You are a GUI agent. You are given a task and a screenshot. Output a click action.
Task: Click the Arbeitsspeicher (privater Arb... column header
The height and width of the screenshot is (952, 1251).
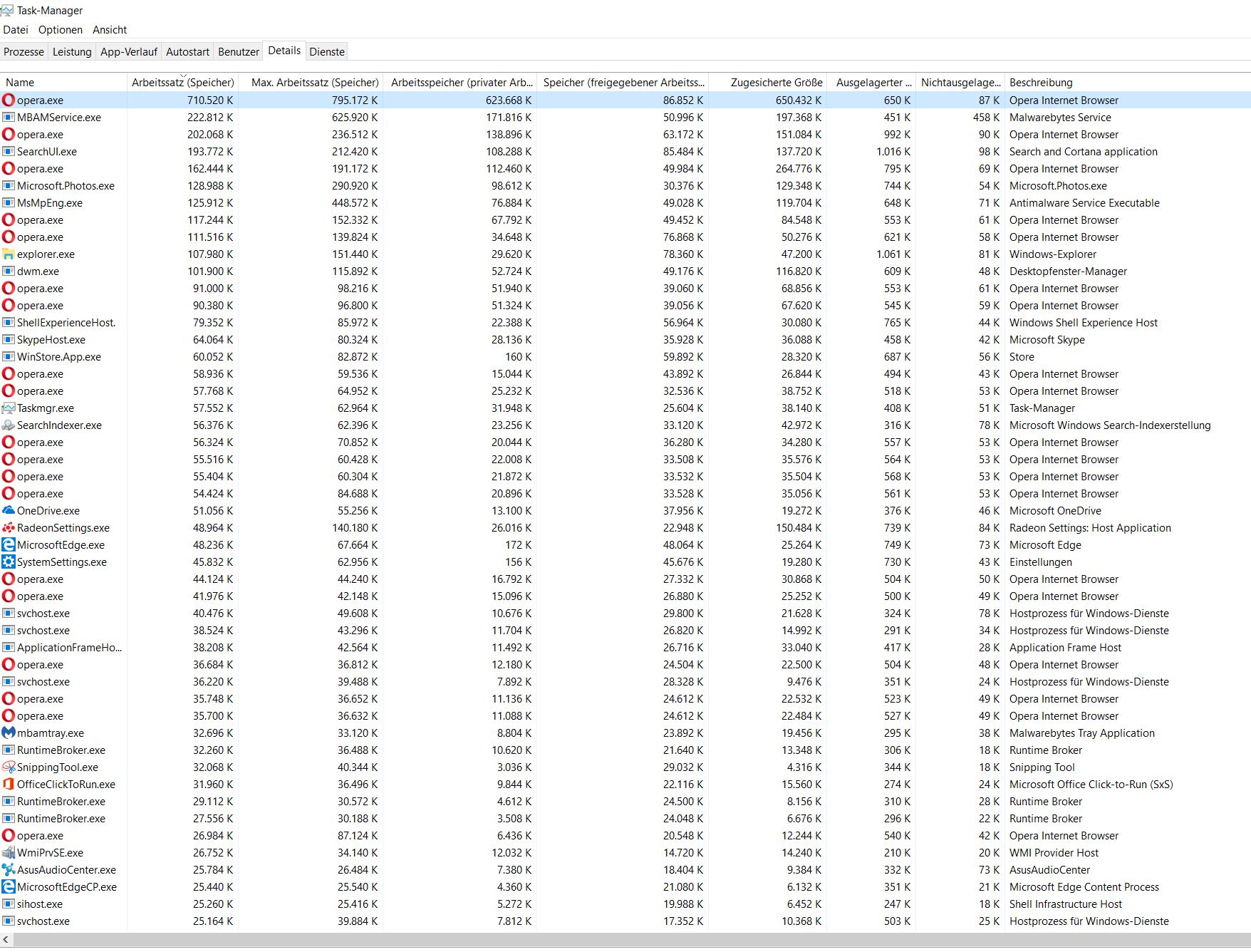(460, 83)
